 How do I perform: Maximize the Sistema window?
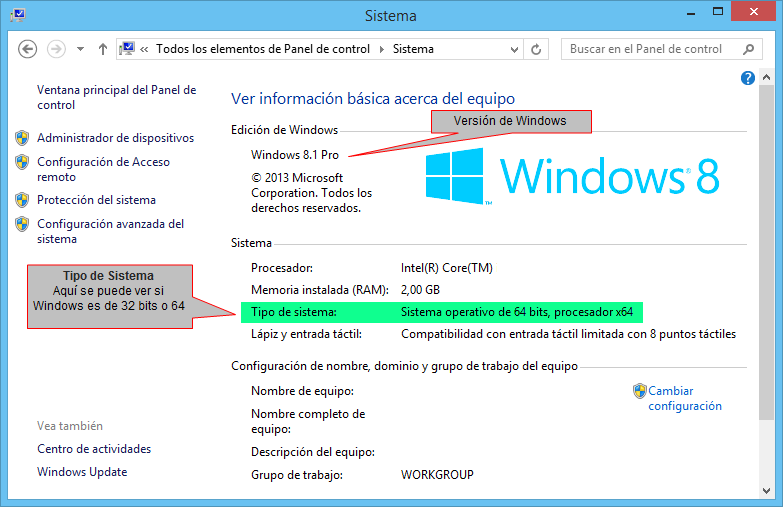pos(718,11)
